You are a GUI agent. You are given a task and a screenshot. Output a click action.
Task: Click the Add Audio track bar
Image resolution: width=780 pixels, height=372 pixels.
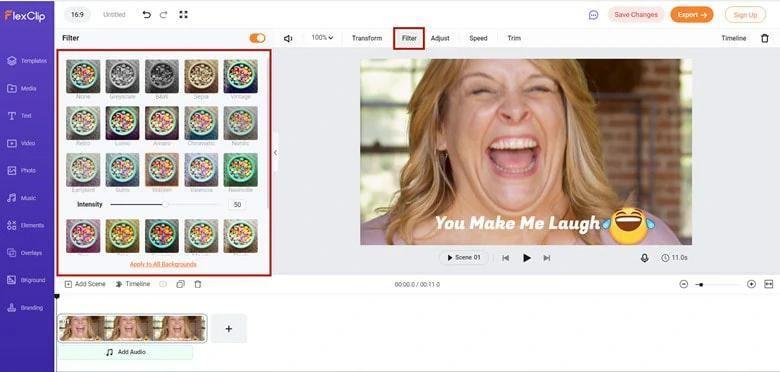[125, 352]
